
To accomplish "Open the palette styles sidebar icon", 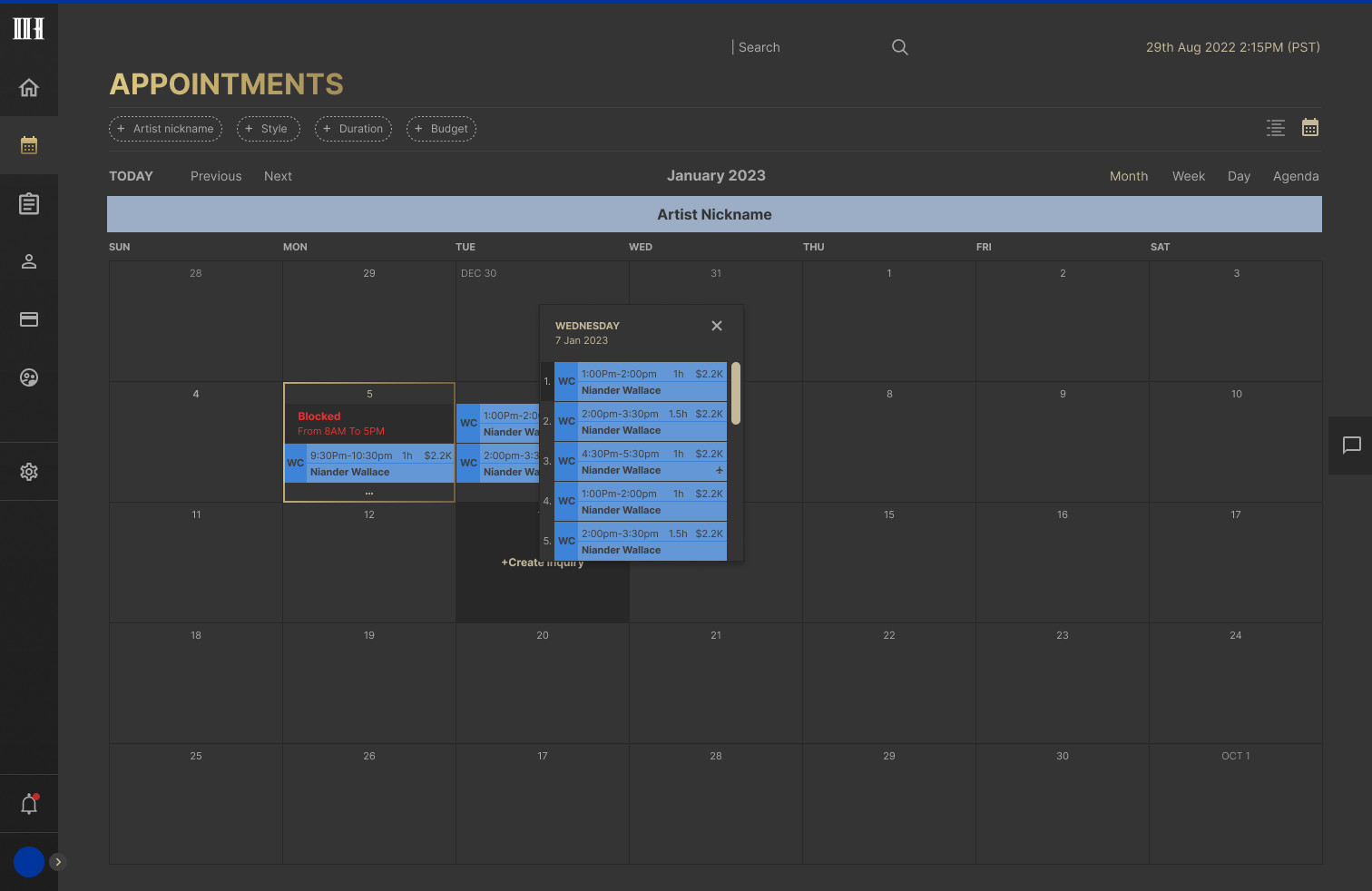I will (29, 377).
